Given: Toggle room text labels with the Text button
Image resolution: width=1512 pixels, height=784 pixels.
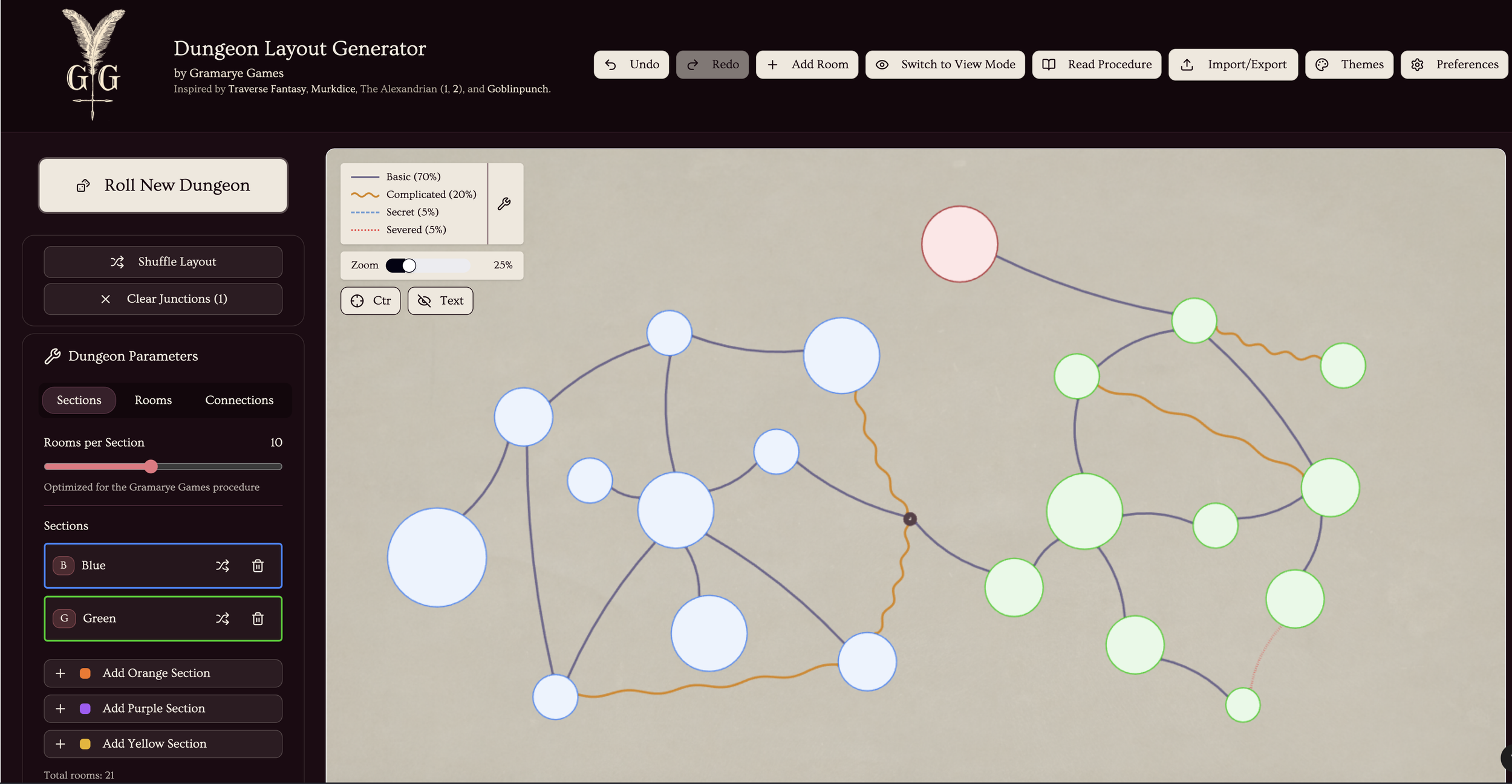Looking at the screenshot, I should (440, 300).
